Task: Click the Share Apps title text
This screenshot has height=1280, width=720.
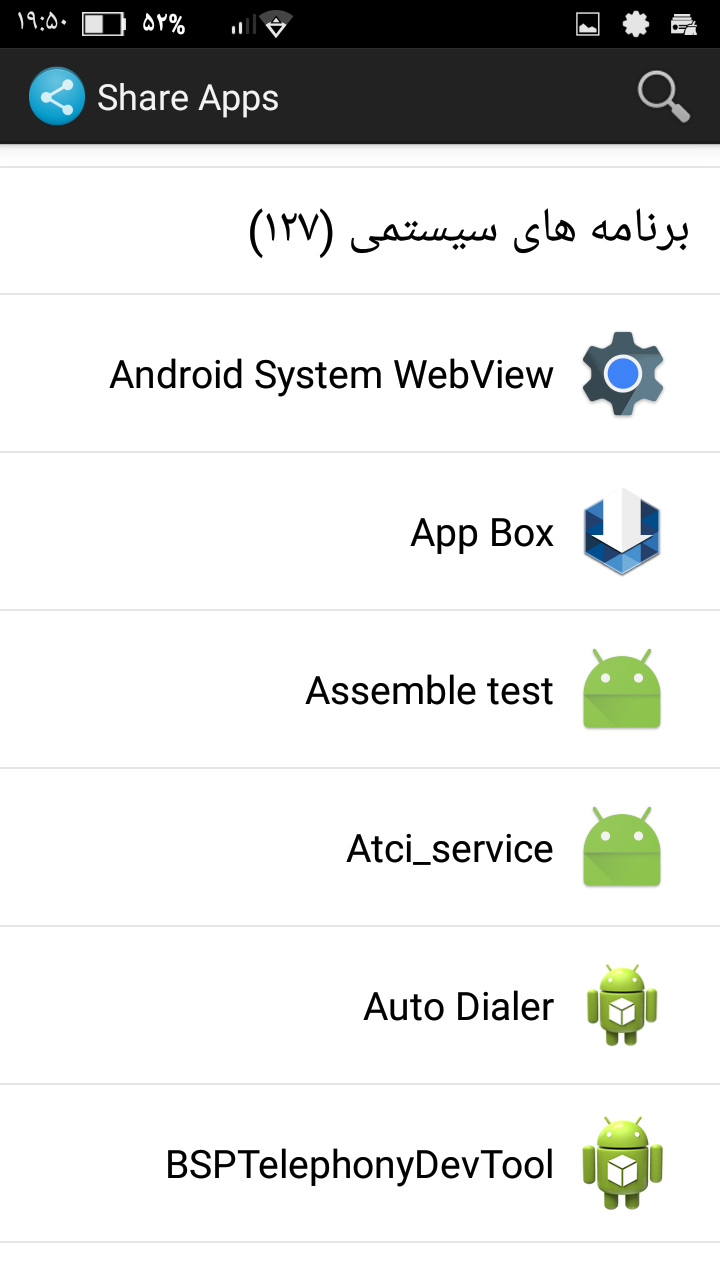Action: [x=188, y=98]
